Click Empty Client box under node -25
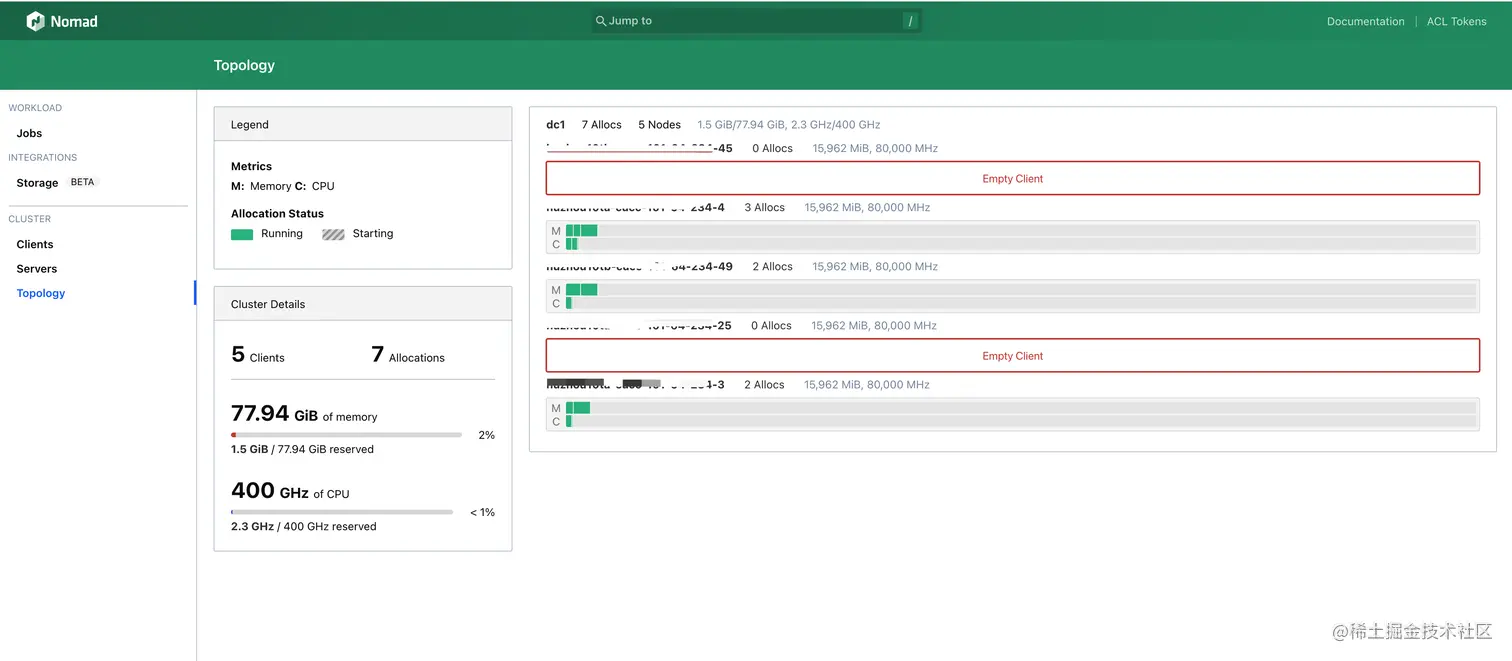The height and width of the screenshot is (661, 1512). pyautogui.click(x=1012, y=356)
